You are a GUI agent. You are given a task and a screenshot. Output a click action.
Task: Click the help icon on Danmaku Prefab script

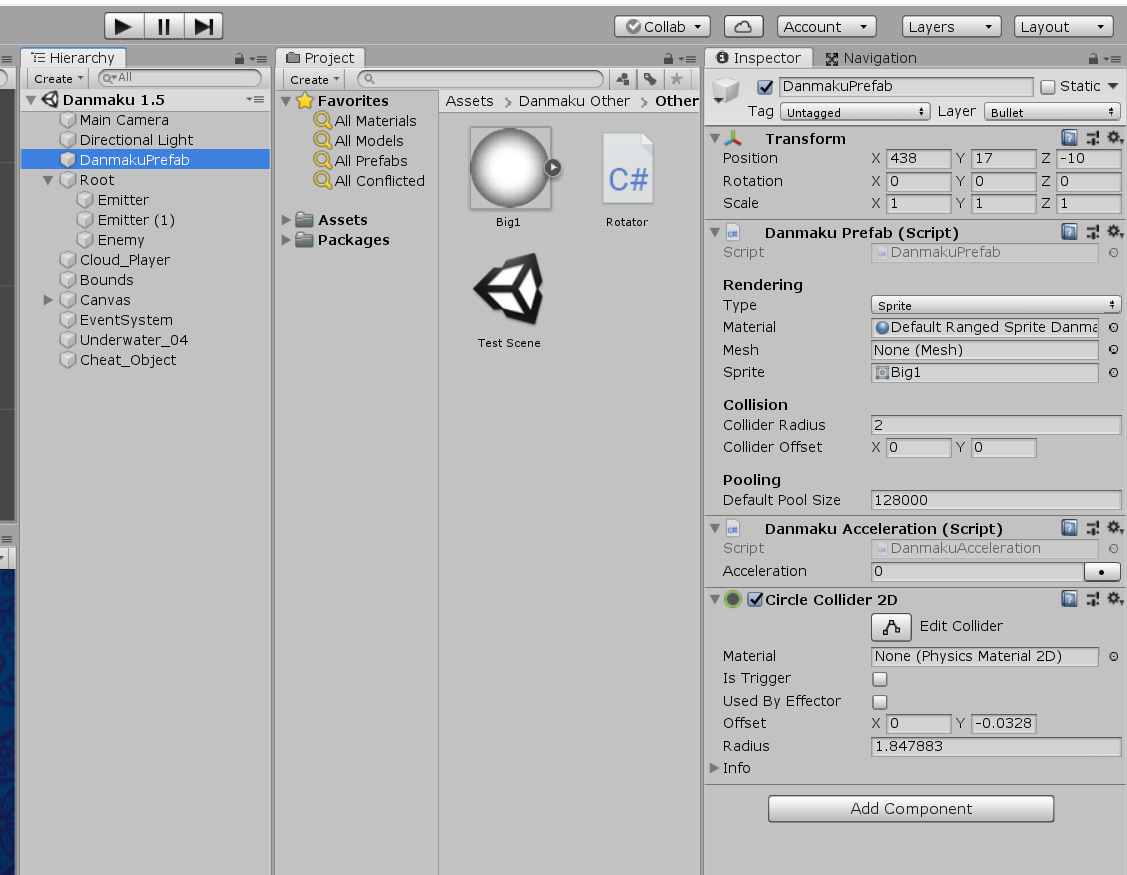click(x=1070, y=232)
